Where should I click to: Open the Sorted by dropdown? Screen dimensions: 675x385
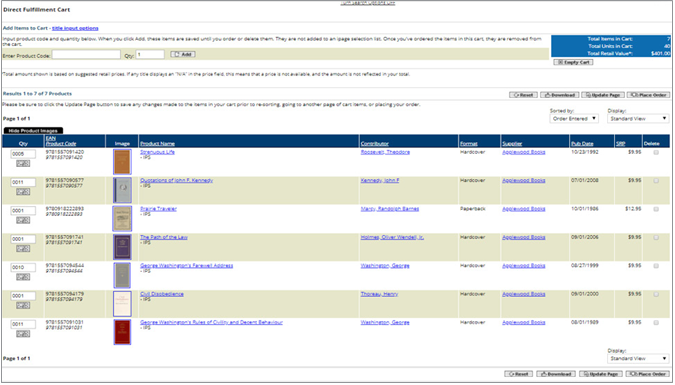tap(574, 118)
